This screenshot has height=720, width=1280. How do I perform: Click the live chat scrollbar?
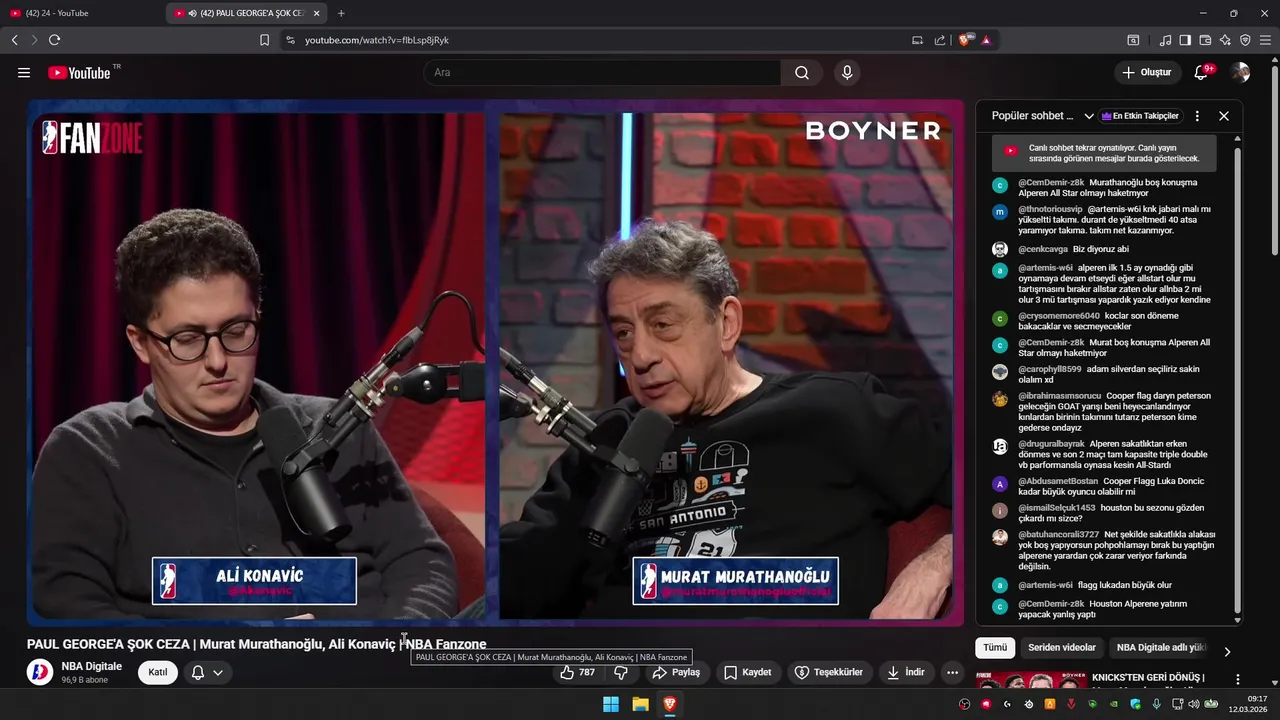pyautogui.click(x=1237, y=380)
